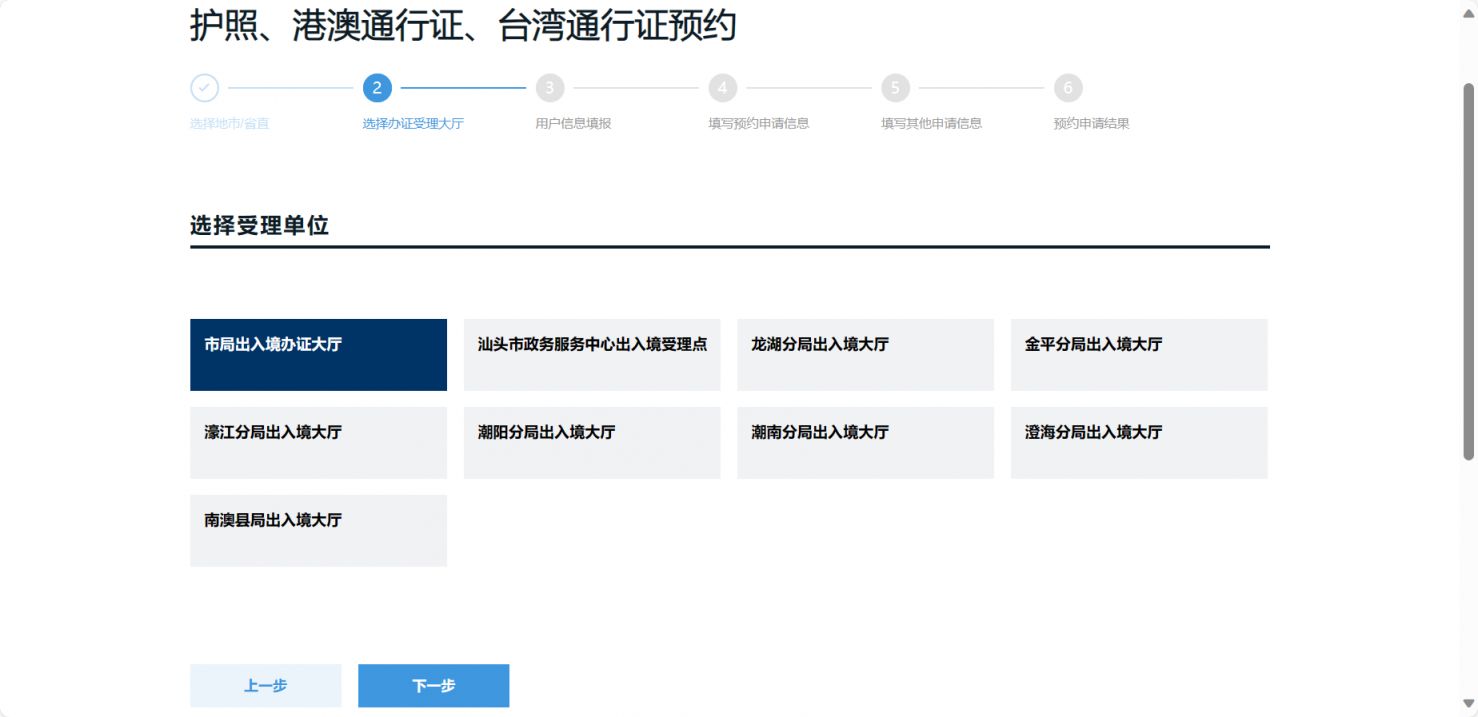This screenshot has width=1478, height=717.
Task: Select 澄海分局出入境大厅 office
Action: [x=1138, y=443]
